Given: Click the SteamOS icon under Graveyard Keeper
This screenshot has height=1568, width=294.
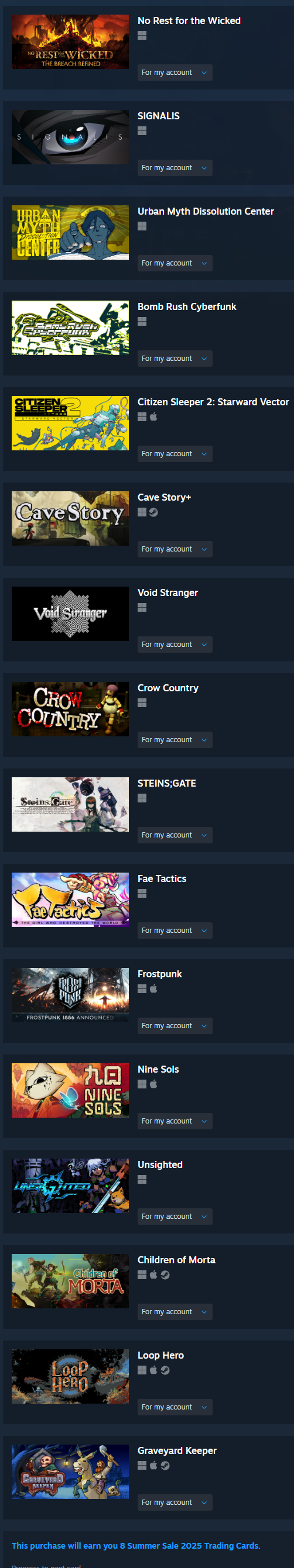Looking at the screenshot, I should 165,1466.
